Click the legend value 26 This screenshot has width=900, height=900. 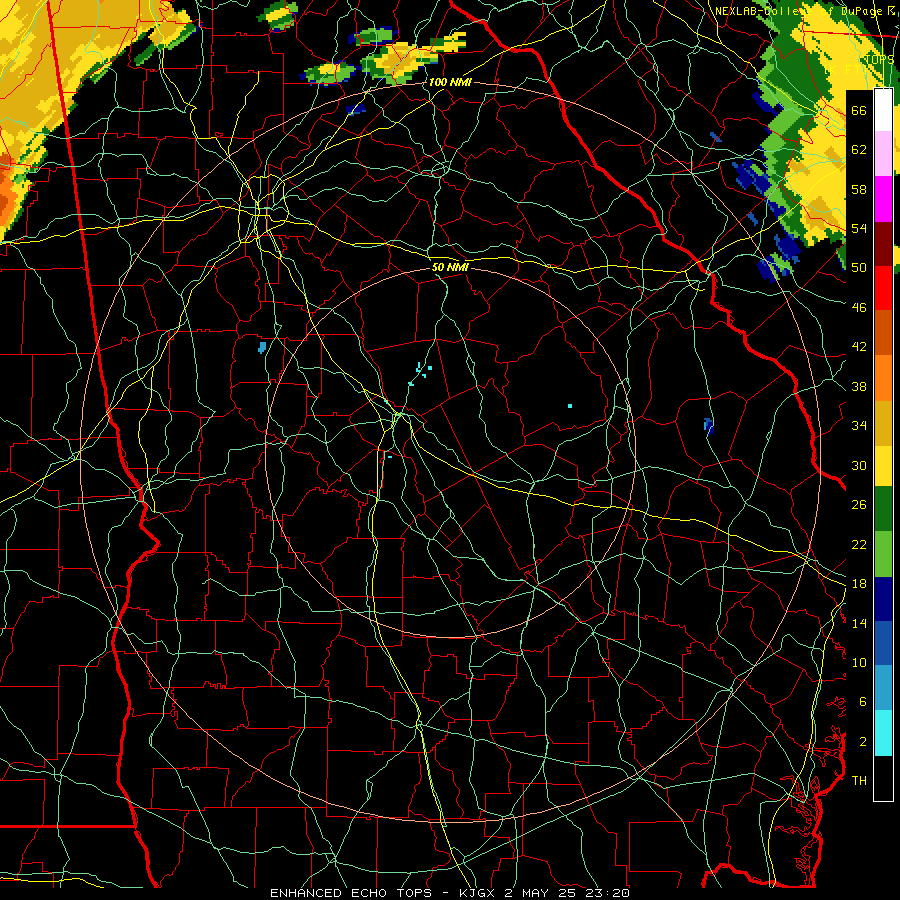tap(859, 505)
